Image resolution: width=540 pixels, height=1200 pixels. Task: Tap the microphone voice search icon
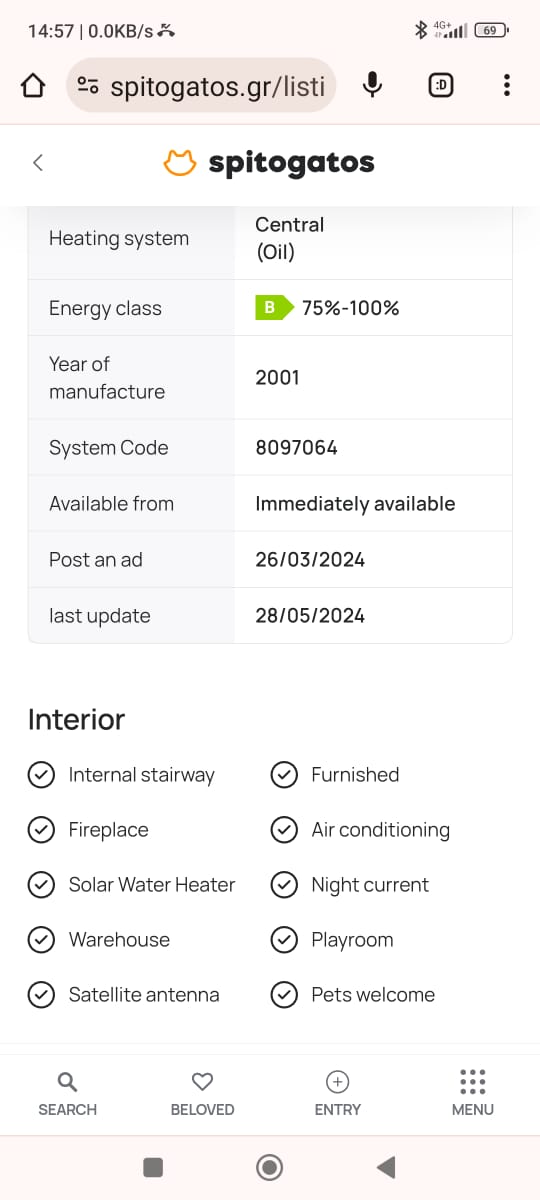coord(372,86)
